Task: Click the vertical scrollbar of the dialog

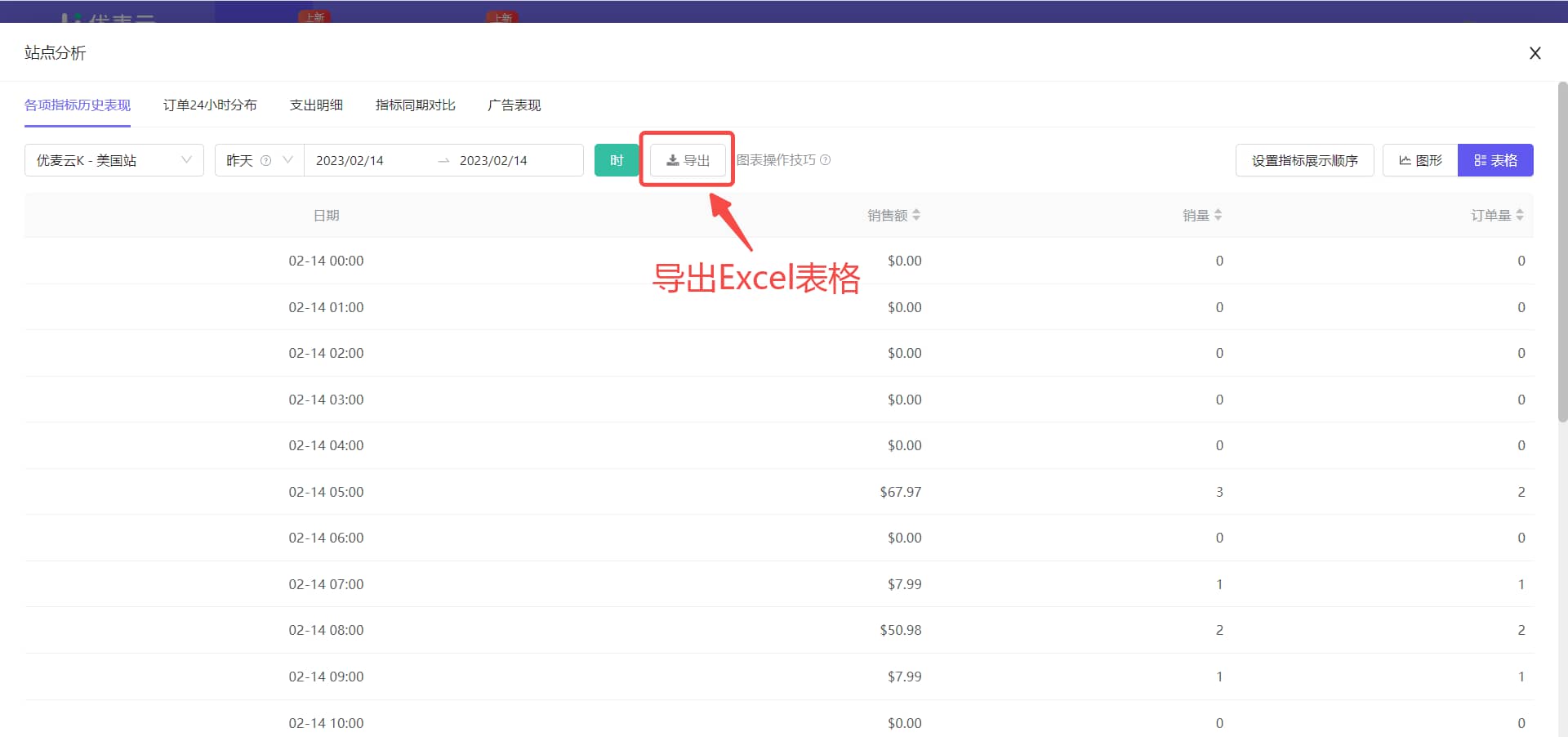Action: (1562, 252)
